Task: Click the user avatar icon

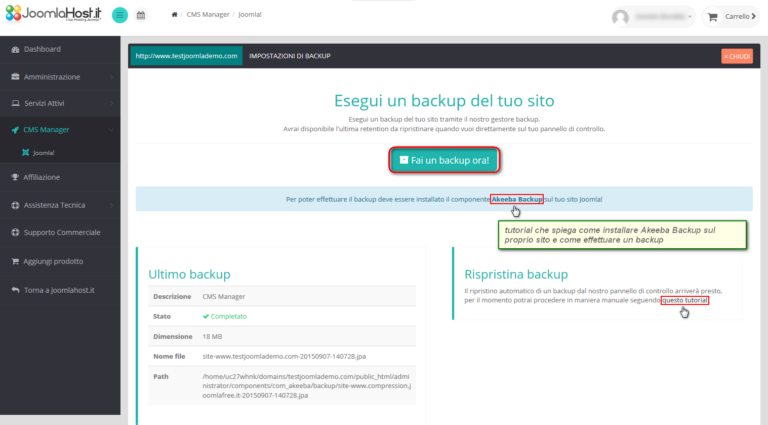Action: pos(621,17)
